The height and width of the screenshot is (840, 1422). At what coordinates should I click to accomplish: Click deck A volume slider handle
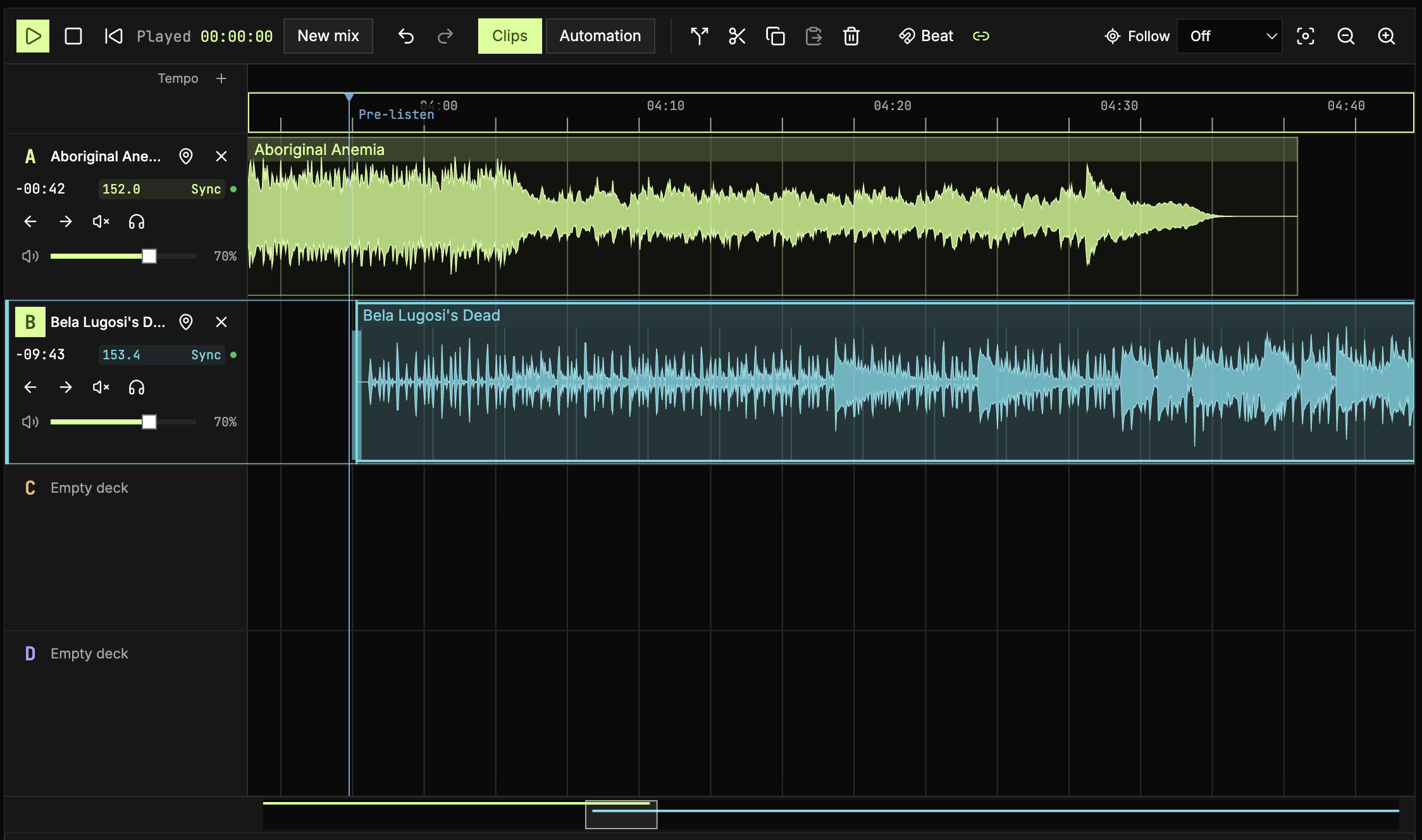tap(149, 256)
